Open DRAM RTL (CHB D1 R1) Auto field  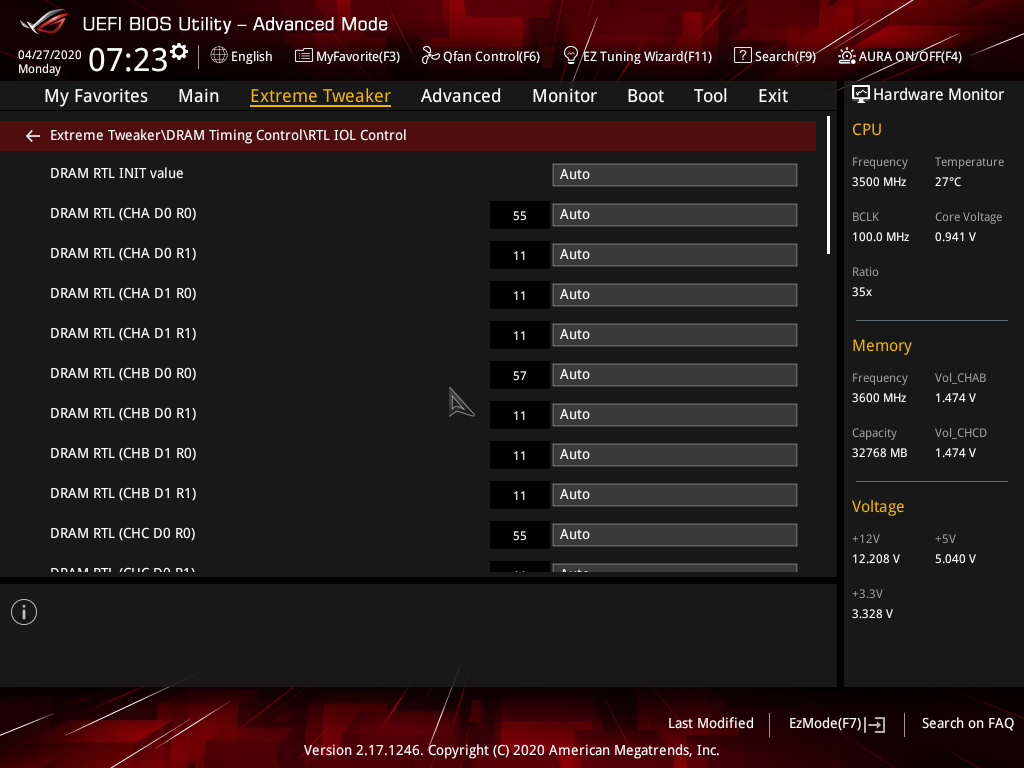675,494
